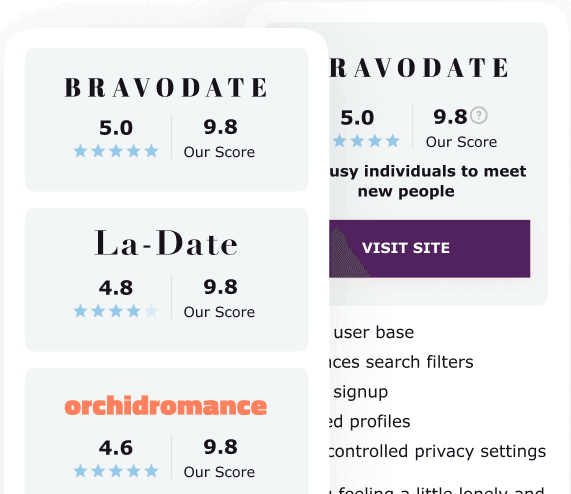Click the orchidromance logo

166,406
